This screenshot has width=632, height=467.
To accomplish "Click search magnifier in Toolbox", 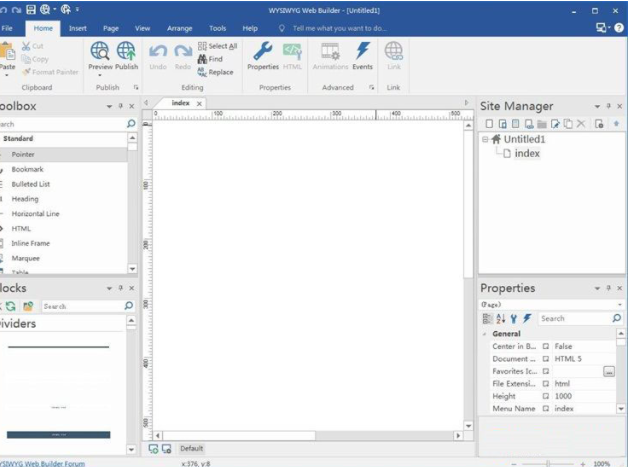I will [131, 124].
